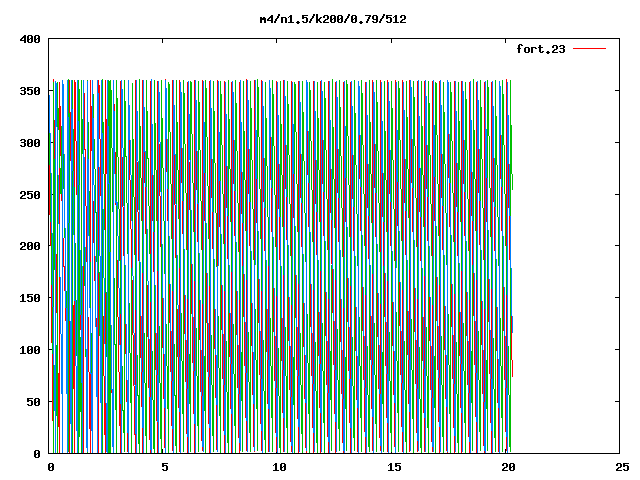Click the y-axis label 200

click(x=30, y=246)
